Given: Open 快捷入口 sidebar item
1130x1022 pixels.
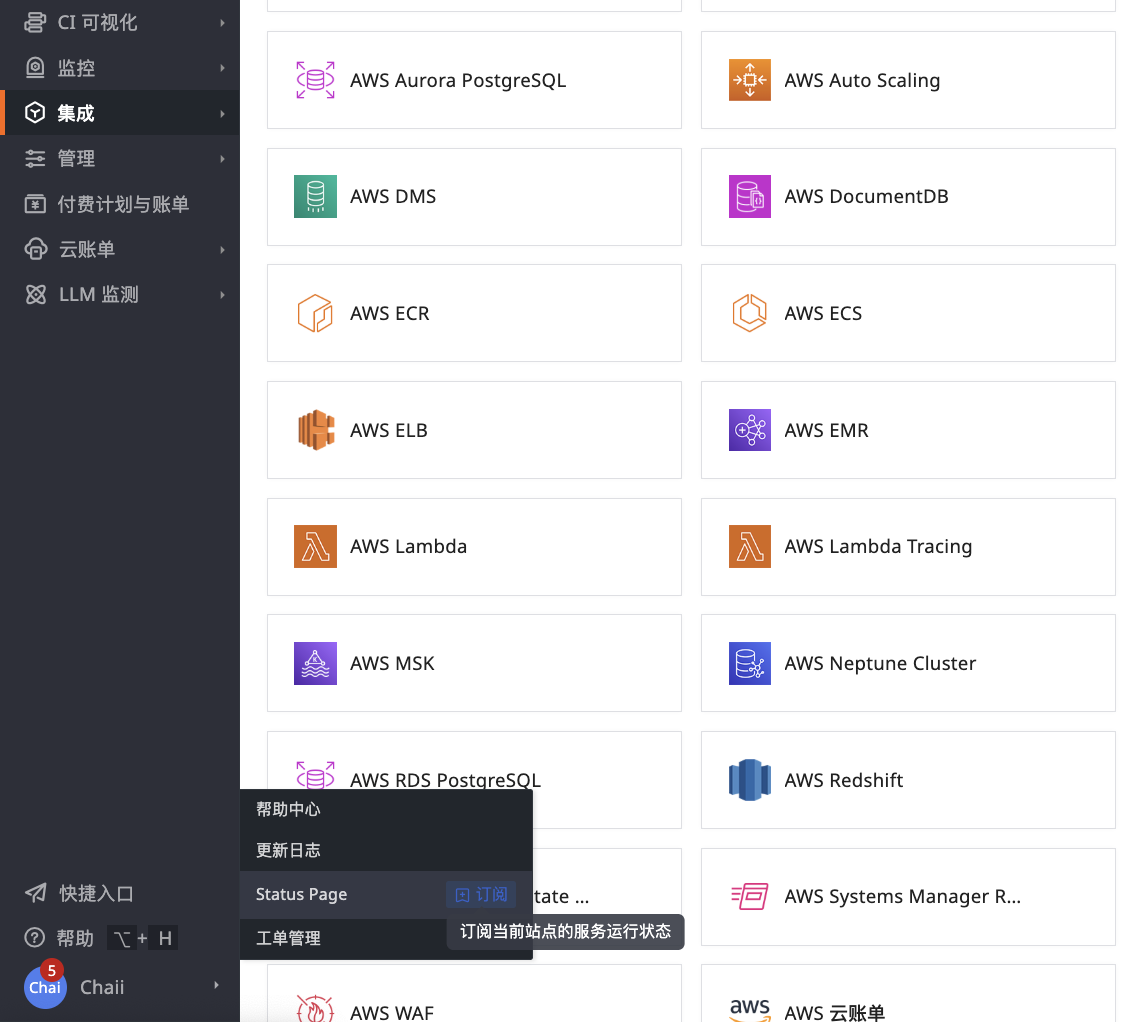Looking at the screenshot, I should click(120, 894).
